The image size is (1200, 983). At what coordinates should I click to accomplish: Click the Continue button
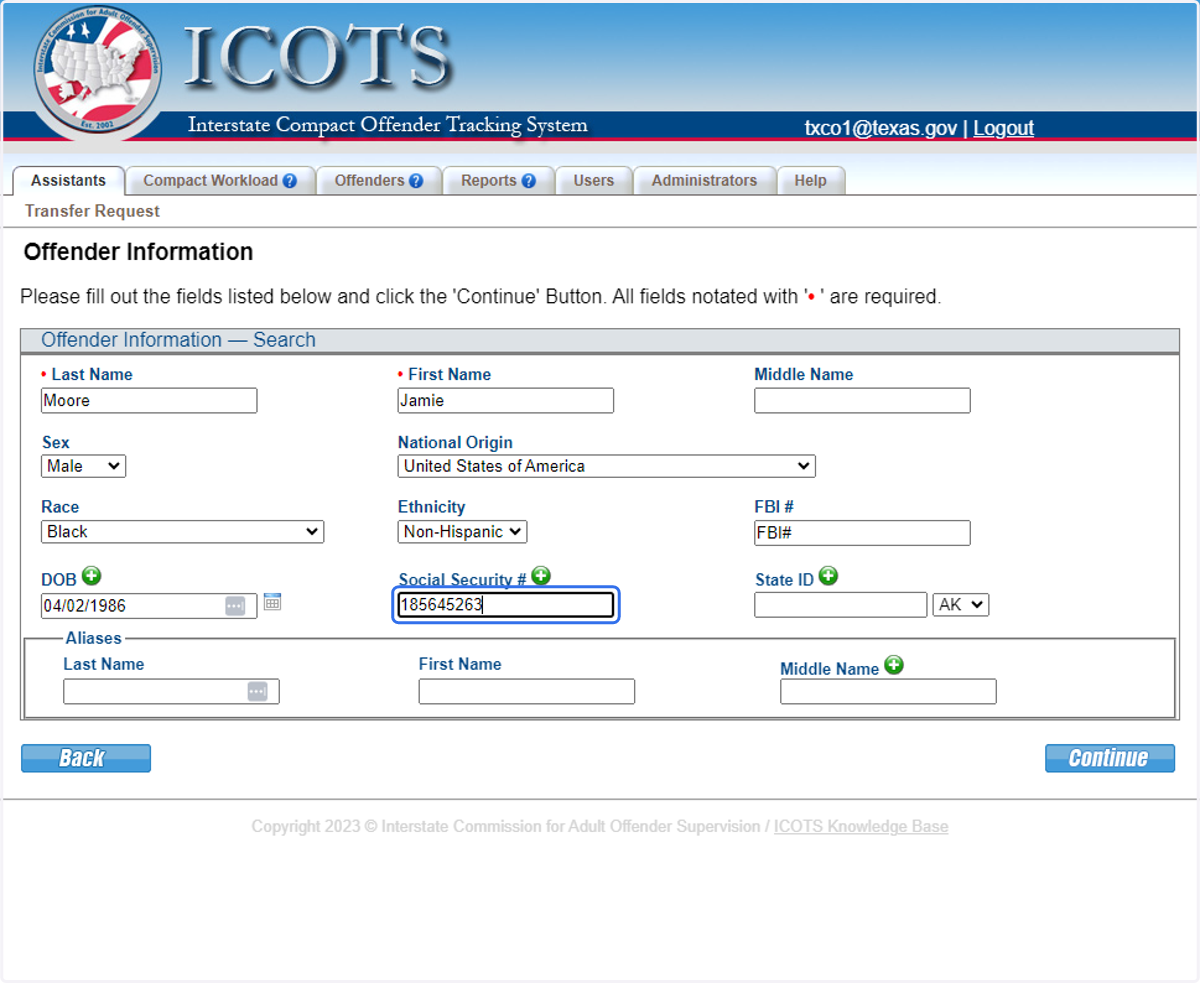pyautogui.click(x=1110, y=758)
